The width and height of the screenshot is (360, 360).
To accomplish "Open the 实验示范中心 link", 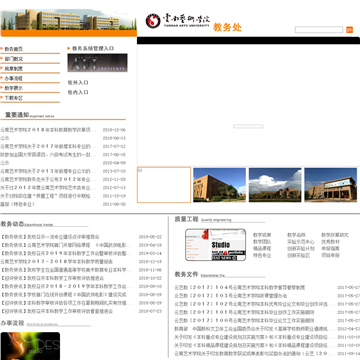I will pyautogui.click(x=301, y=242).
